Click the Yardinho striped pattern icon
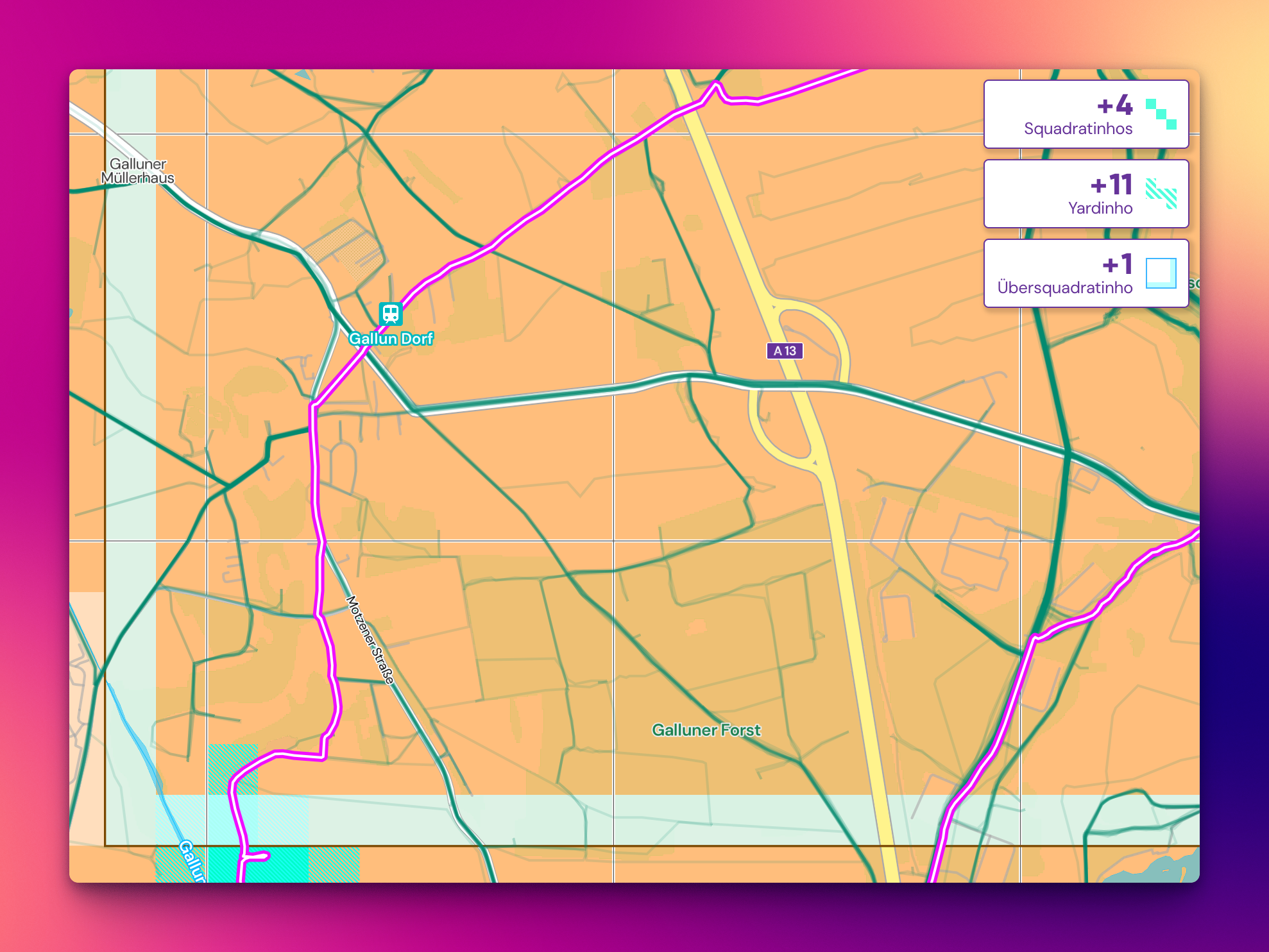Viewport: 1269px width, 952px height. tap(1161, 194)
